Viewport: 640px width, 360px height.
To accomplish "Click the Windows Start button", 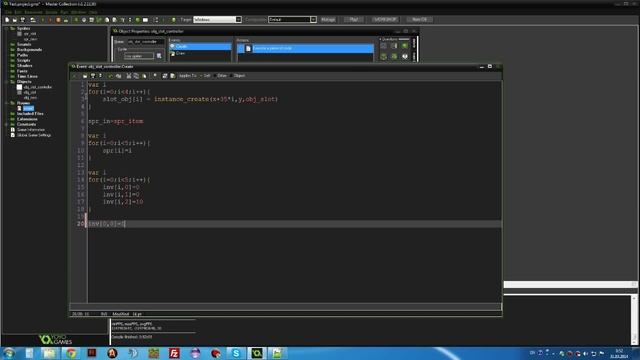I will point(9,353).
